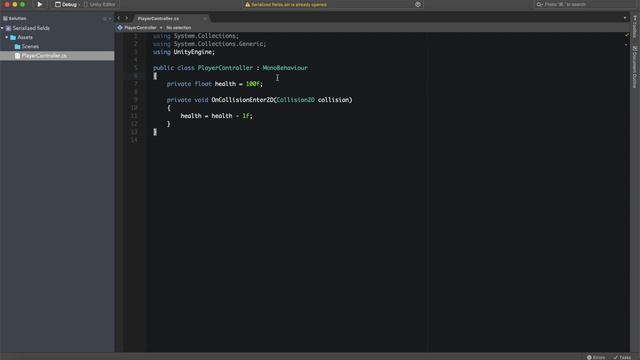640x360 pixels.
Task: Click the 'Serialized fields.sln is already opened' message
Action: coord(289,4)
